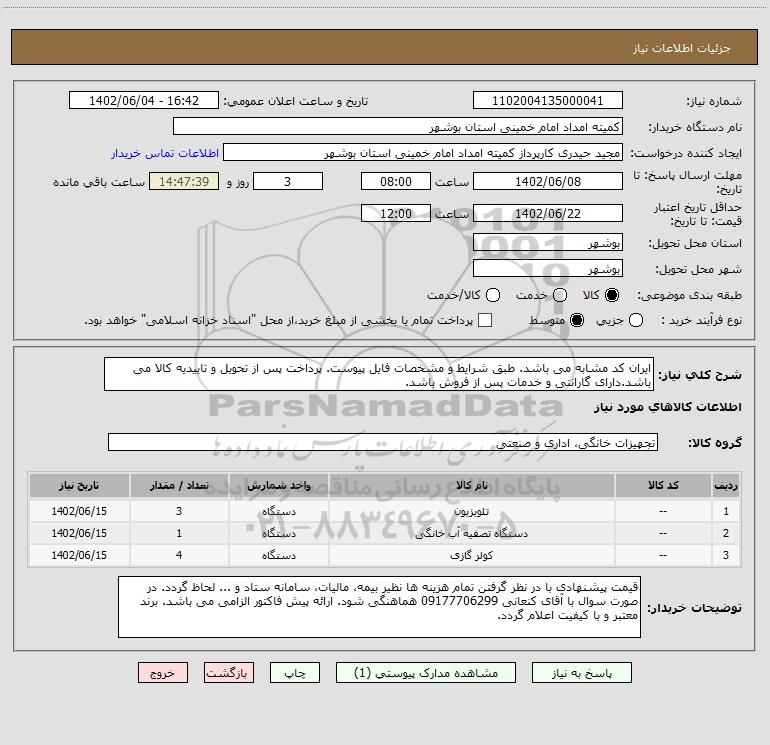Viewport: 770px width, 745px height.
Task: Click row number 2 cell
Action: (726, 533)
